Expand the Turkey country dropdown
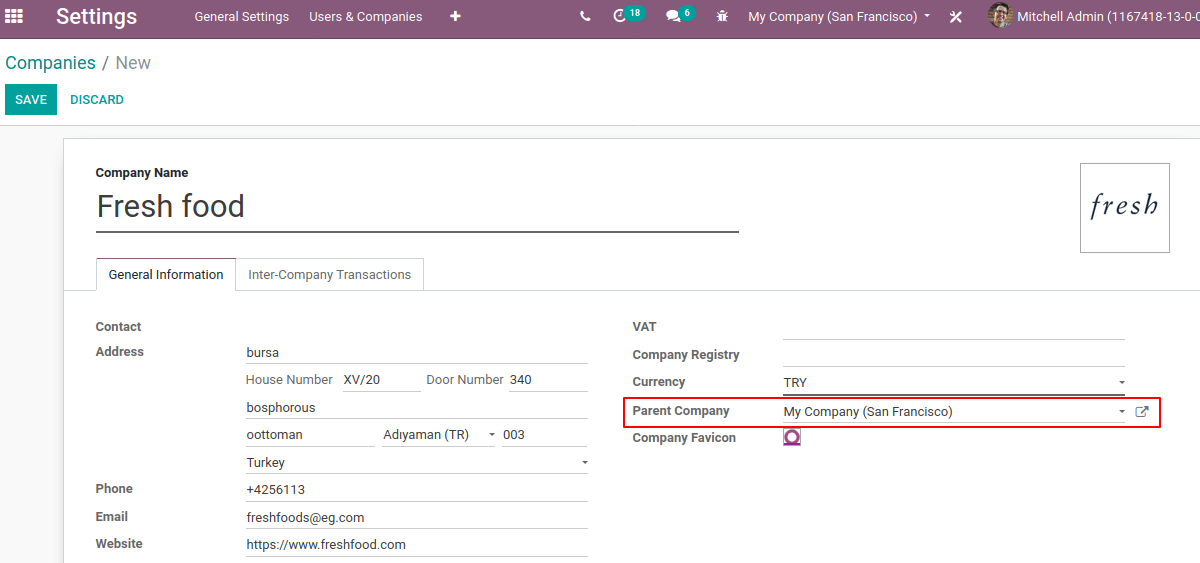The height and width of the screenshot is (563, 1200). 584,463
